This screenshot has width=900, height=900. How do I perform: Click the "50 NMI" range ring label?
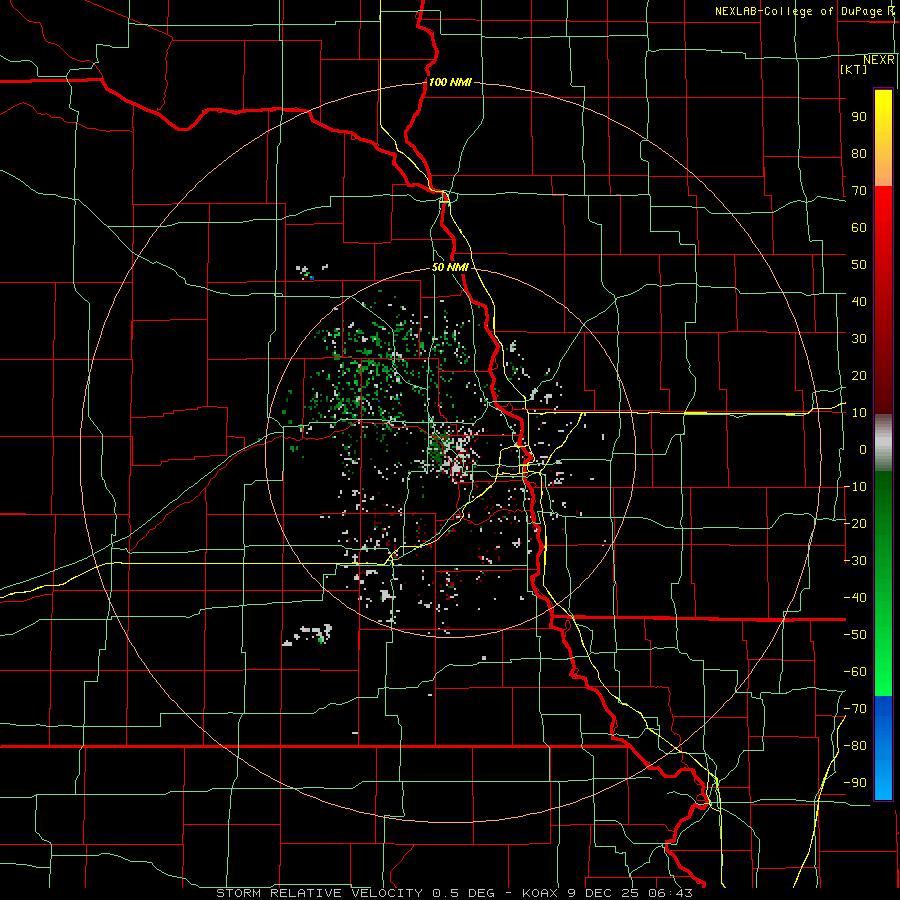(x=450, y=267)
